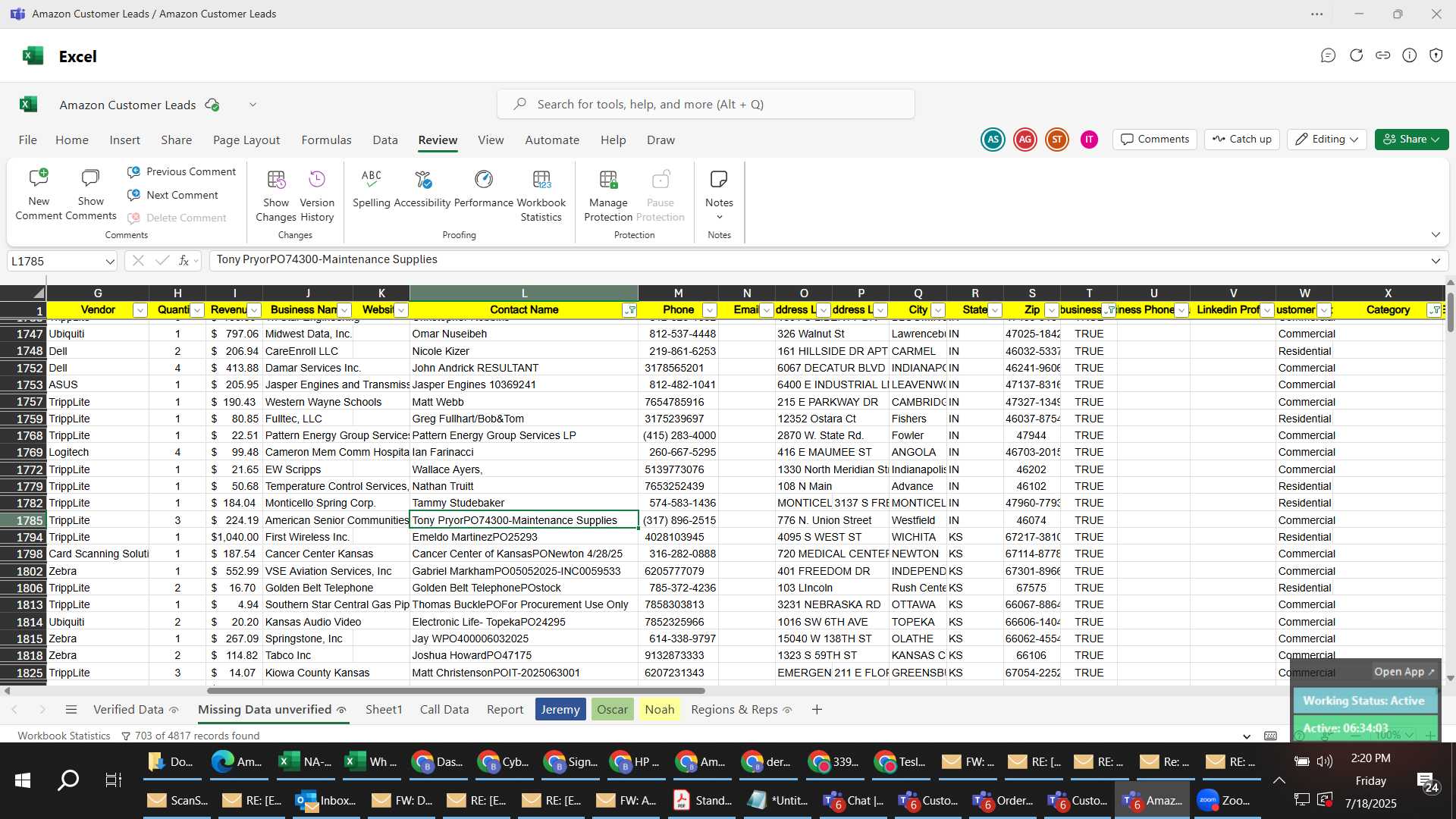This screenshot has width=1456, height=819.
Task: Open Version History
Action: (x=317, y=195)
